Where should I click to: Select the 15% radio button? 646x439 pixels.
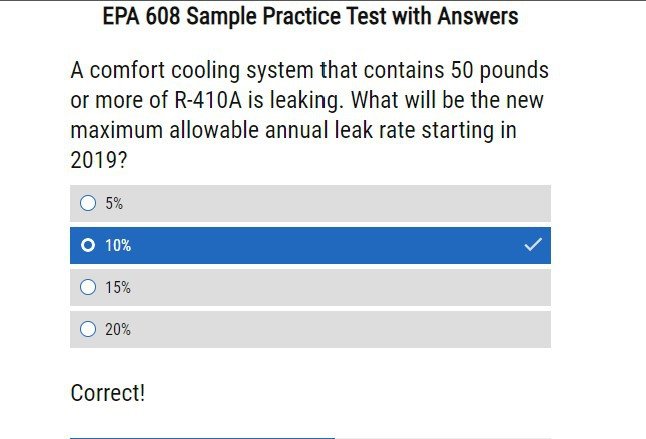pos(88,287)
